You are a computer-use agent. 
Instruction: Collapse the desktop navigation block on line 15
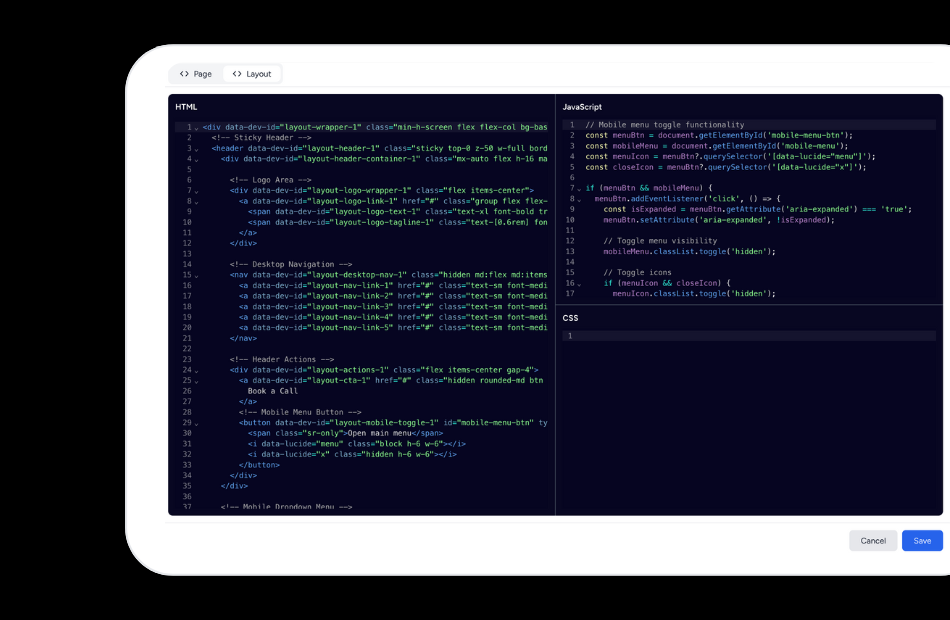(x=196, y=274)
